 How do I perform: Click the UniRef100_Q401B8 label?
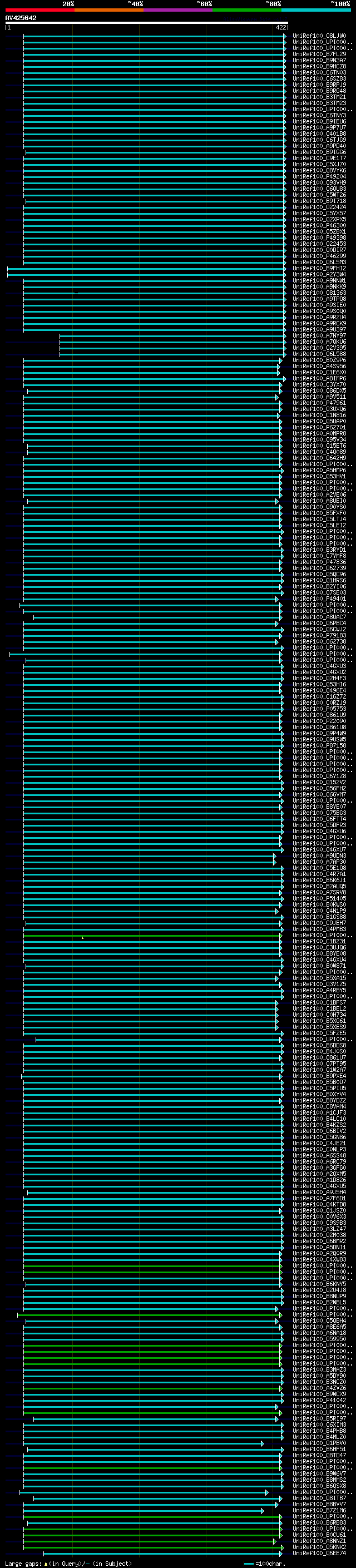tap(319, 134)
